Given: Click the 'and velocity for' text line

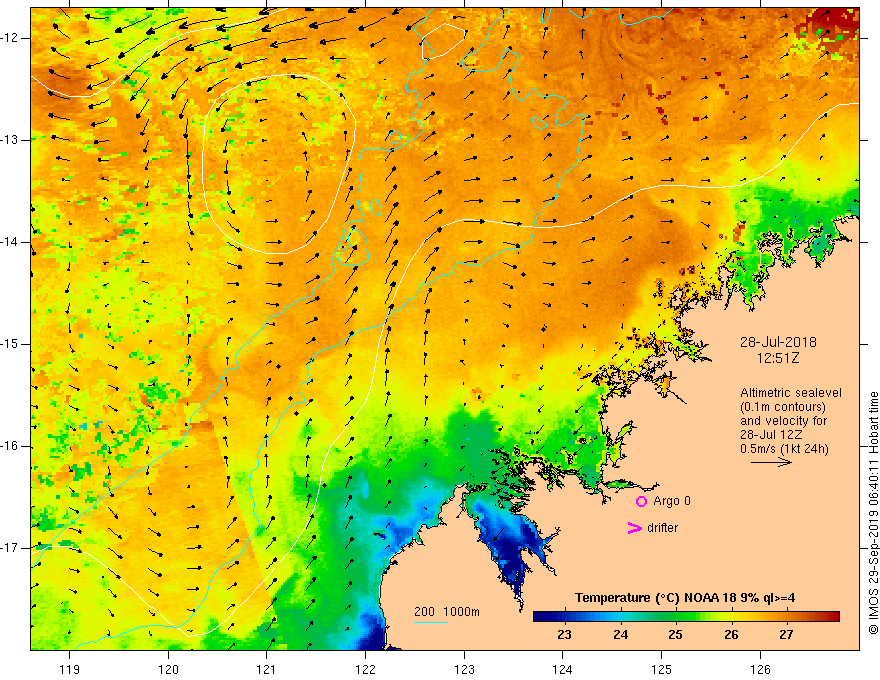Looking at the screenshot, I should [x=783, y=421].
